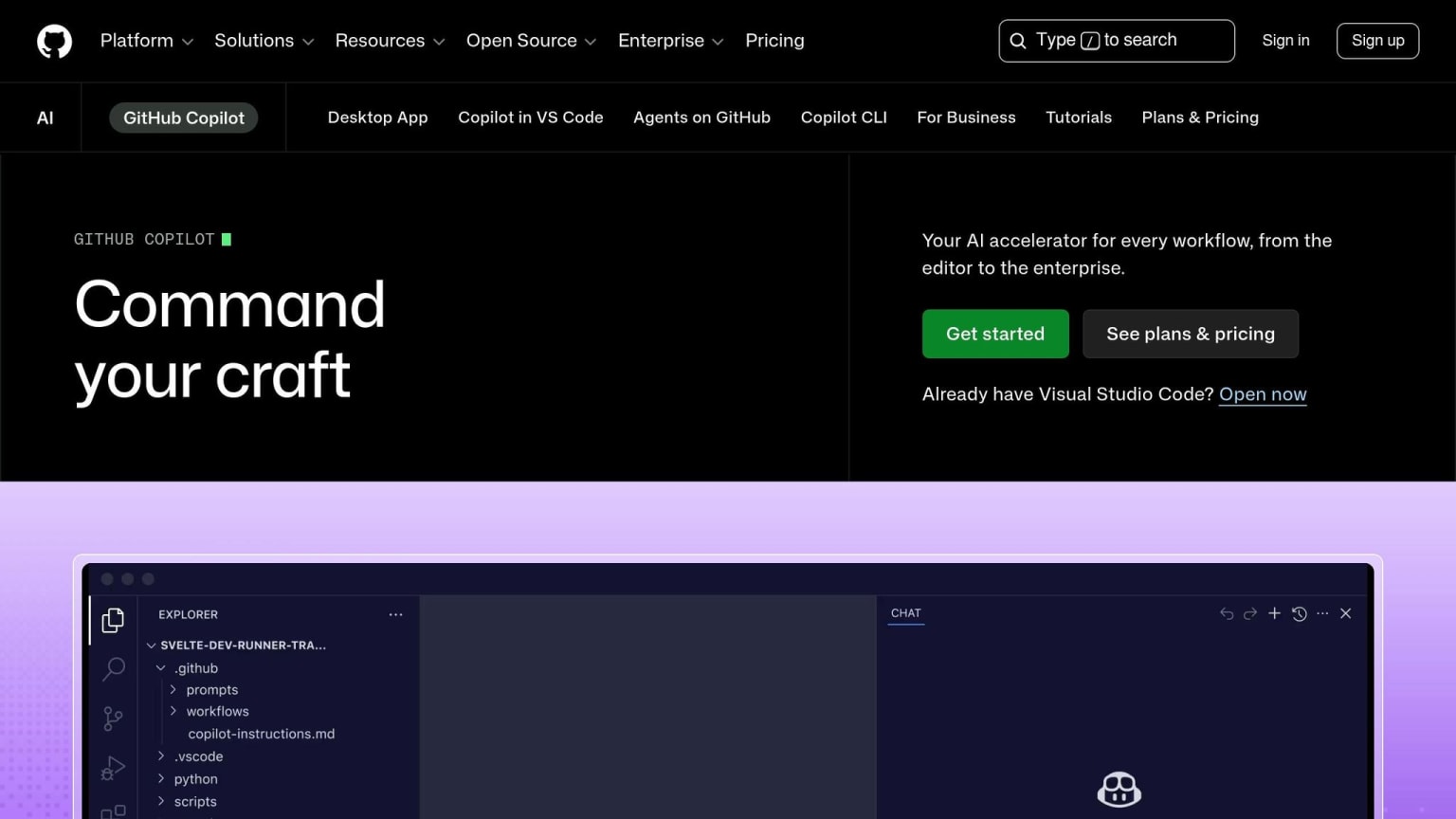Image resolution: width=1456 pixels, height=819 pixels.
Task: Select the Tutorials tab
Action: point(1078,118)
